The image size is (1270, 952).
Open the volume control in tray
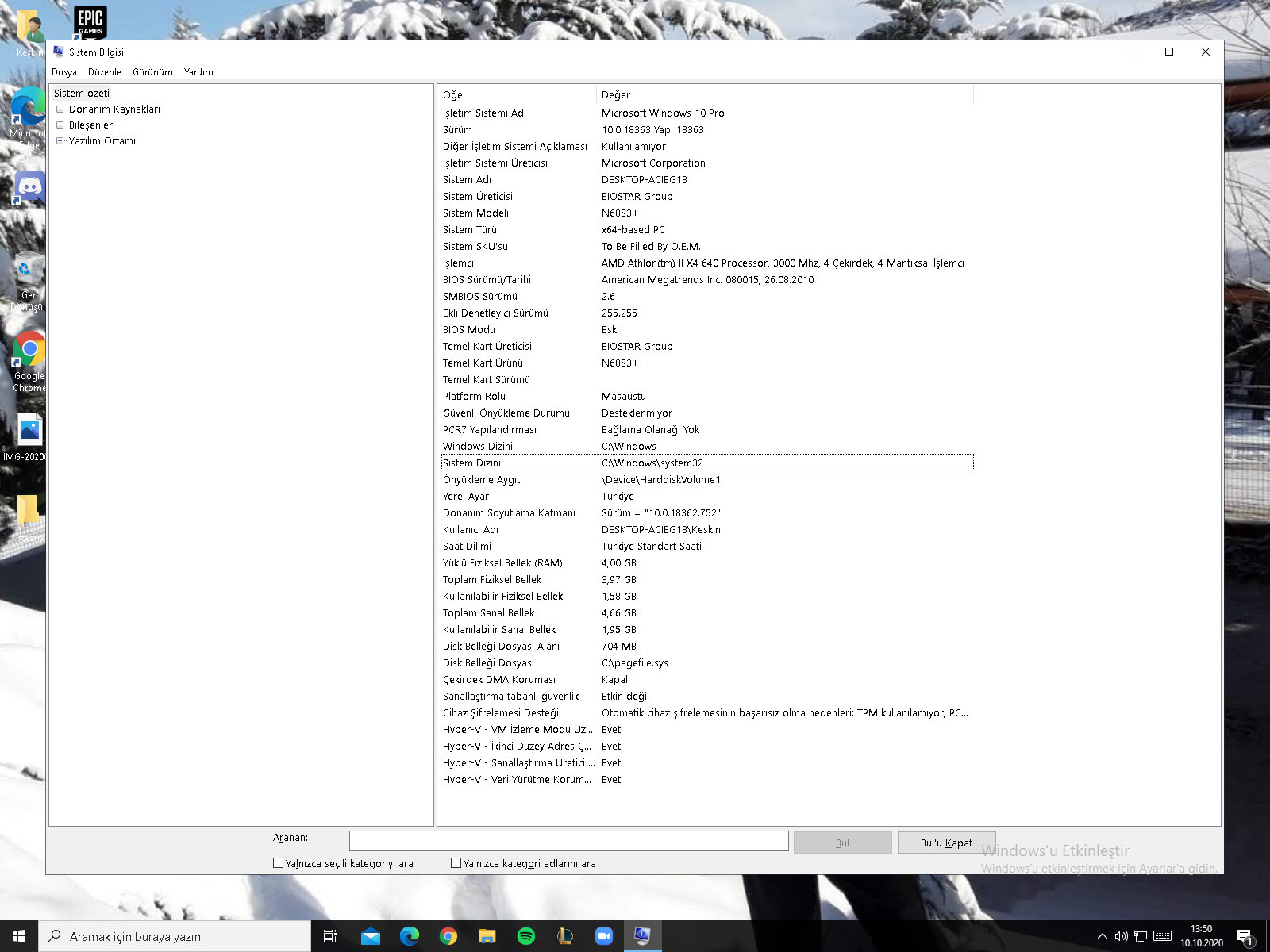pos(1121,936)
